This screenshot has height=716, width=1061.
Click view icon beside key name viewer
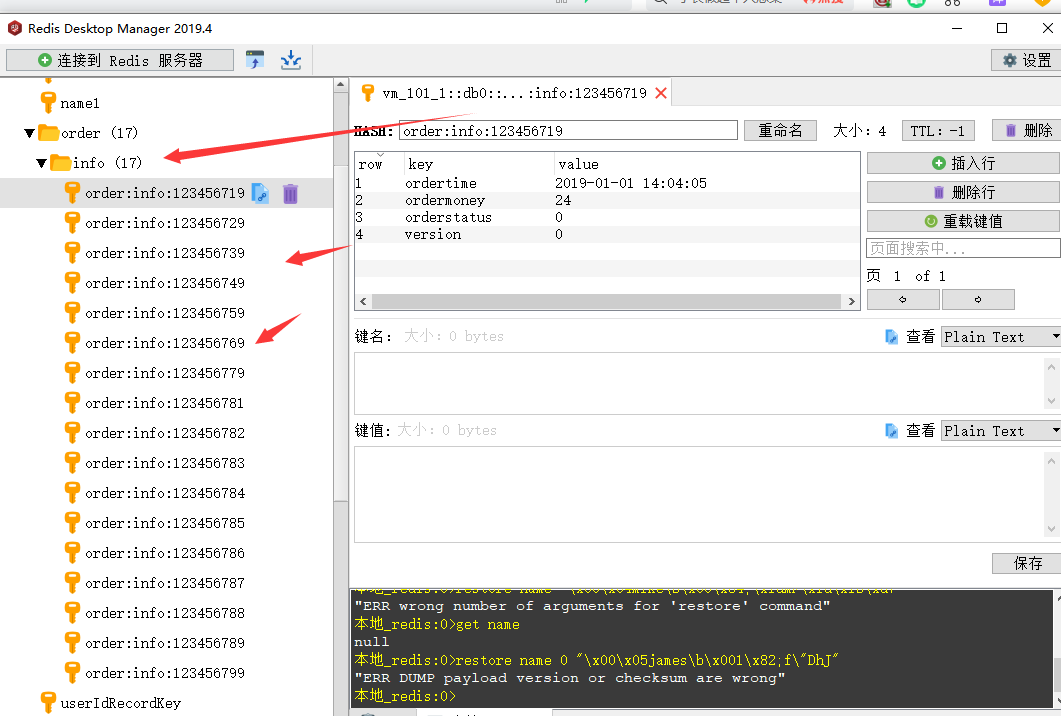pyautogui.click(x=892, y=337)
